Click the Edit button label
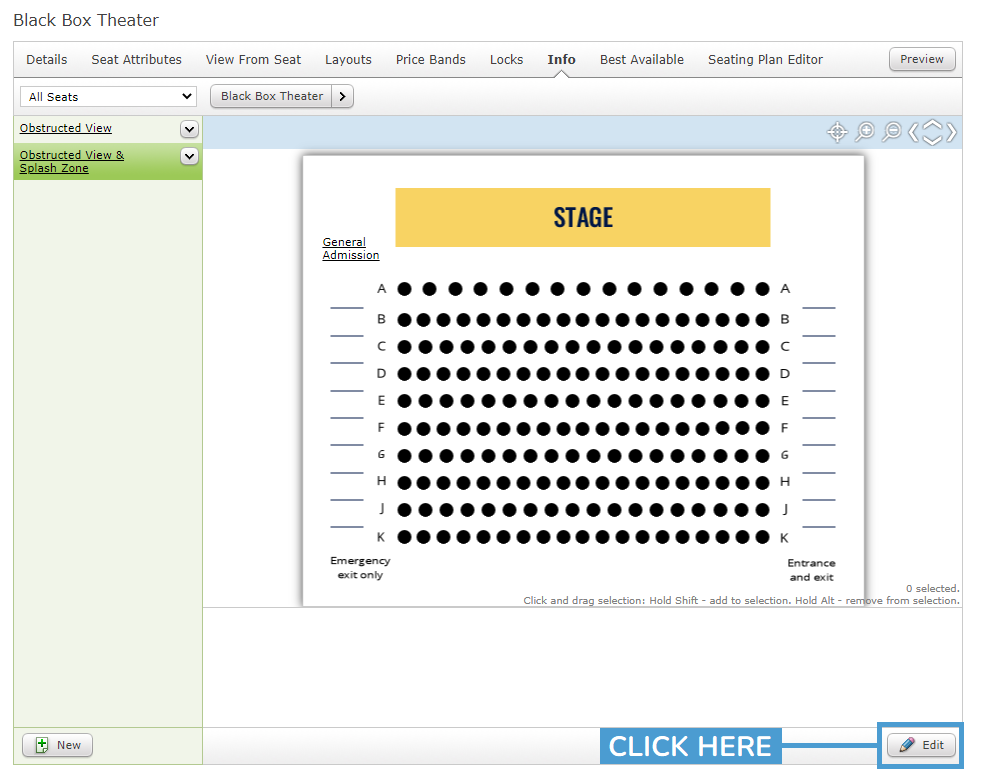The image size is (985, 781). point(933,745)
